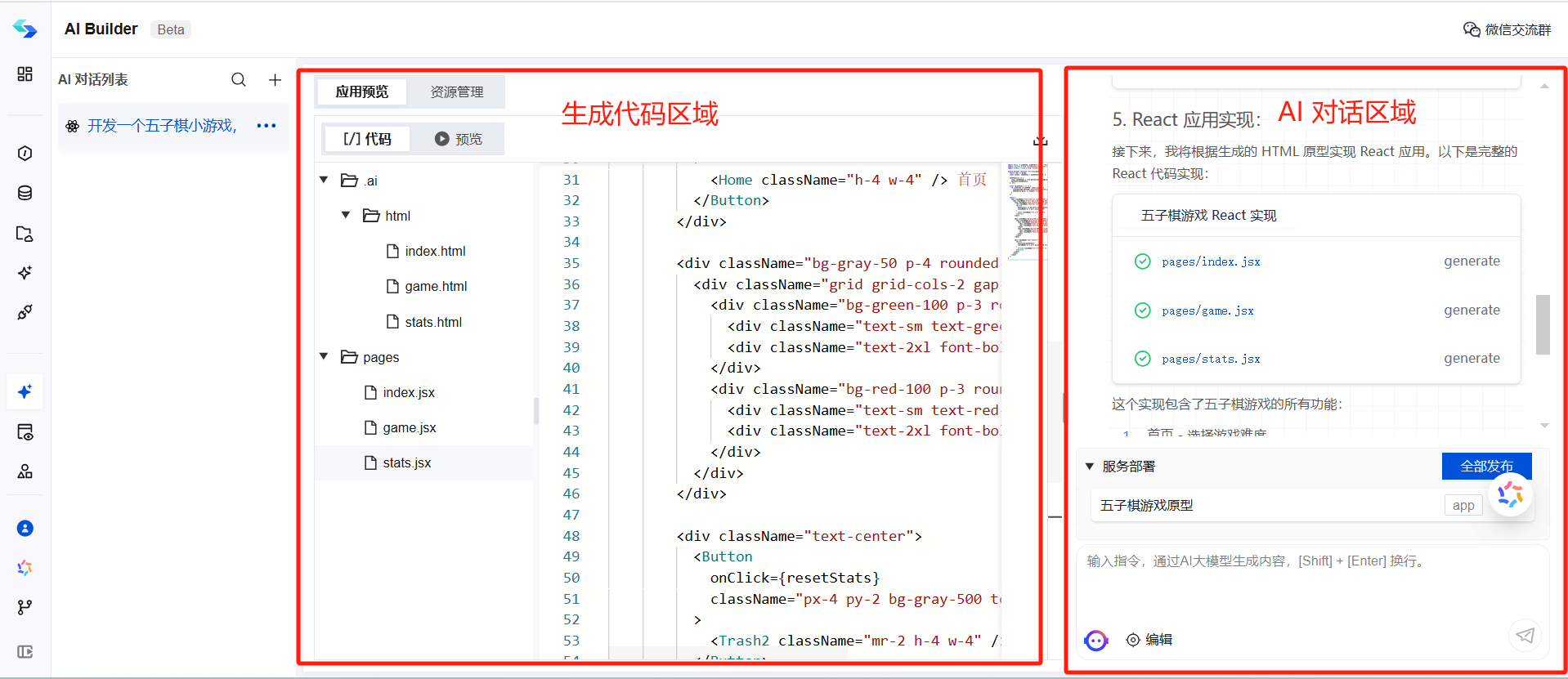
Task: Open the git branch sidebar icon
Action: pyautogui.click(x=25, y=607)
